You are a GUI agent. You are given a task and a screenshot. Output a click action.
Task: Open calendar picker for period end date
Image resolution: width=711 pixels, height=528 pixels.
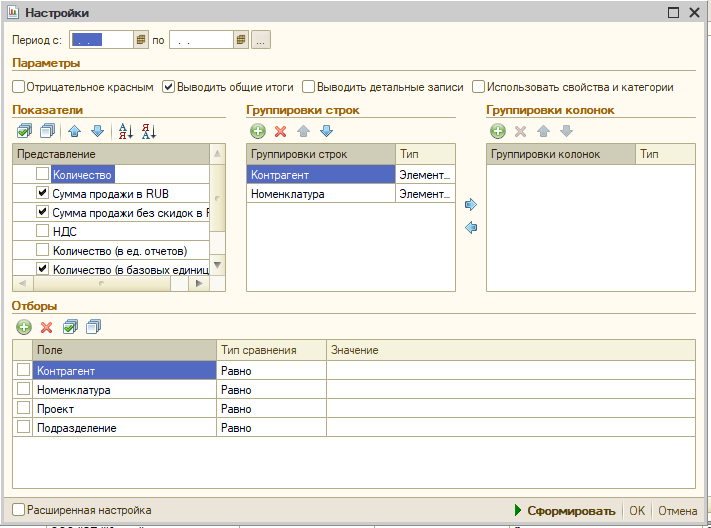click(x=240, y=40)
